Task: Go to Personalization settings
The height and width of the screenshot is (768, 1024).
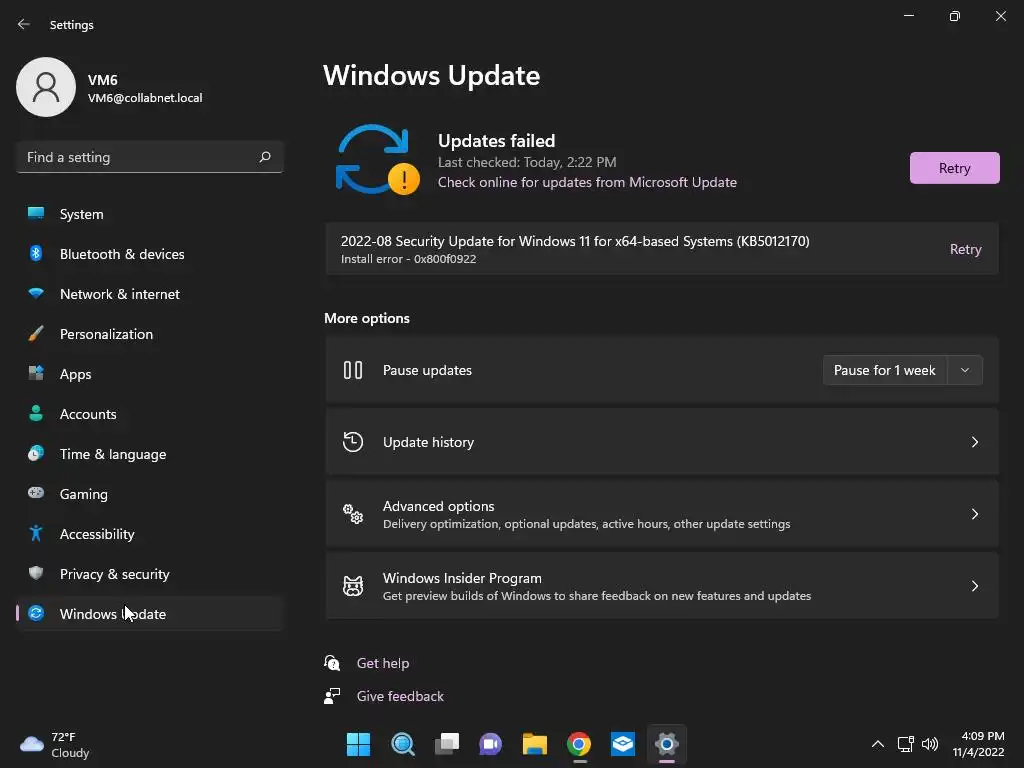Action: (150, 334)
